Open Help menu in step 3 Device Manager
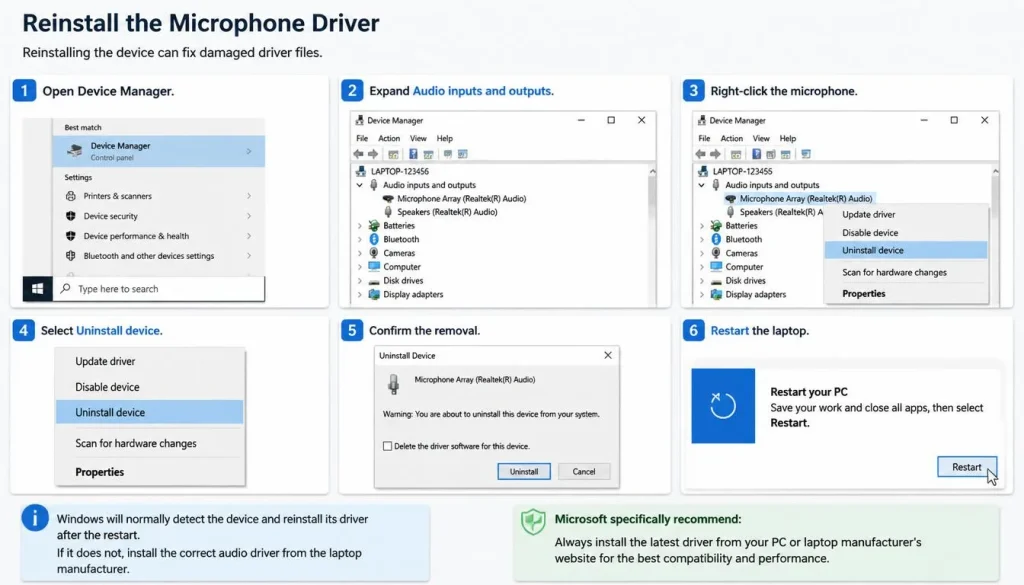This screenshot has width=1024, height=585. (x=788, y=138)
